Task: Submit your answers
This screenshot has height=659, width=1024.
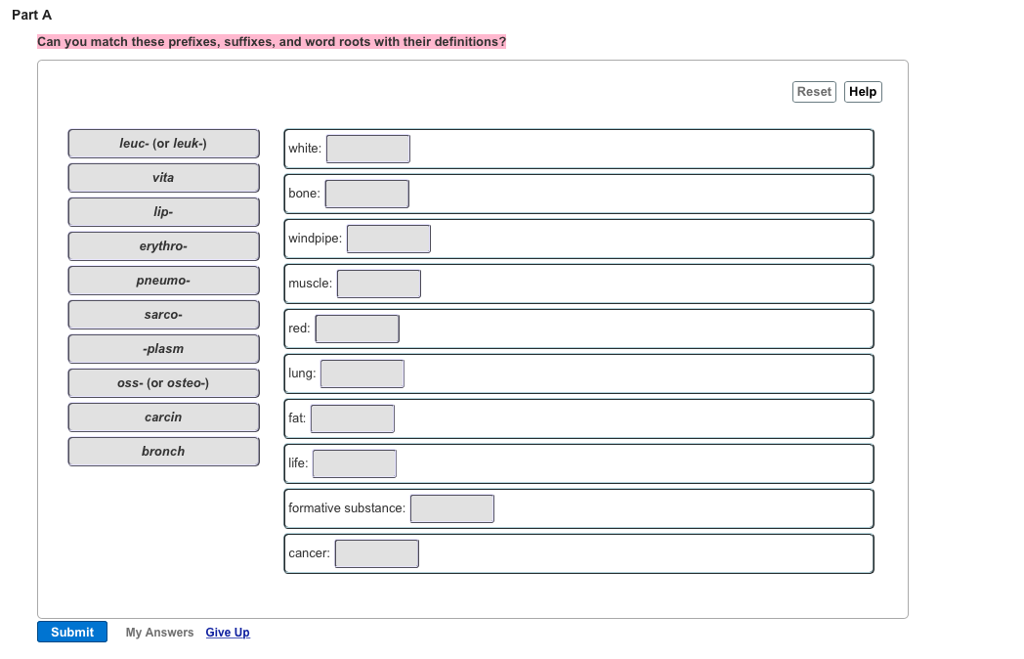Action: point(71,631)
